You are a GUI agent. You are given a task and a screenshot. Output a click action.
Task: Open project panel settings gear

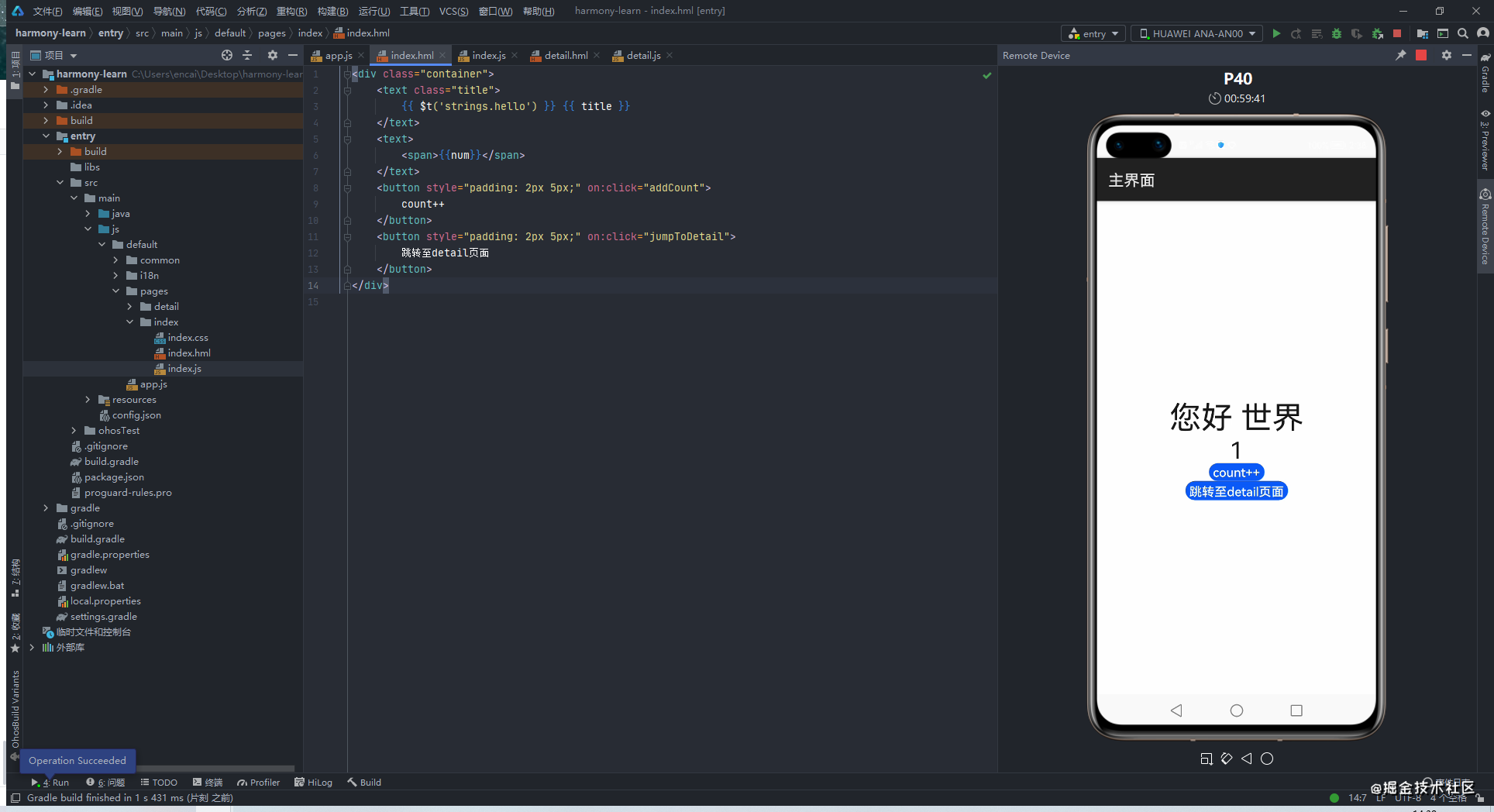pos(272,55)
